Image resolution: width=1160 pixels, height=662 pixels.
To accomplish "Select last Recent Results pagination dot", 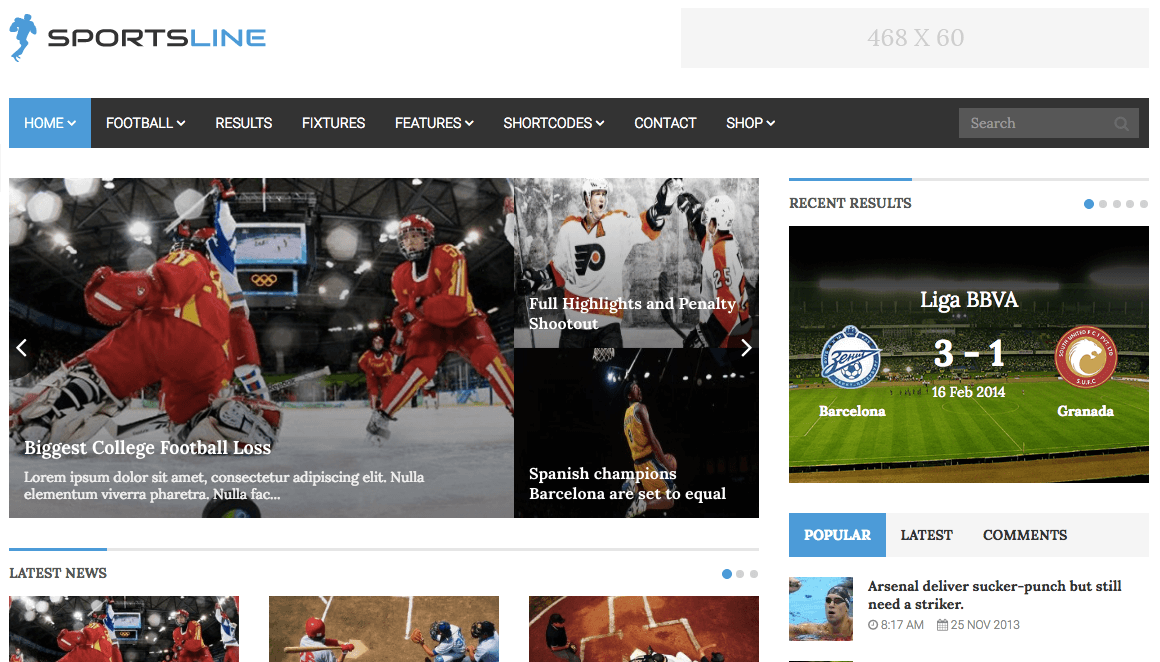I will (x=1144, y=204).
